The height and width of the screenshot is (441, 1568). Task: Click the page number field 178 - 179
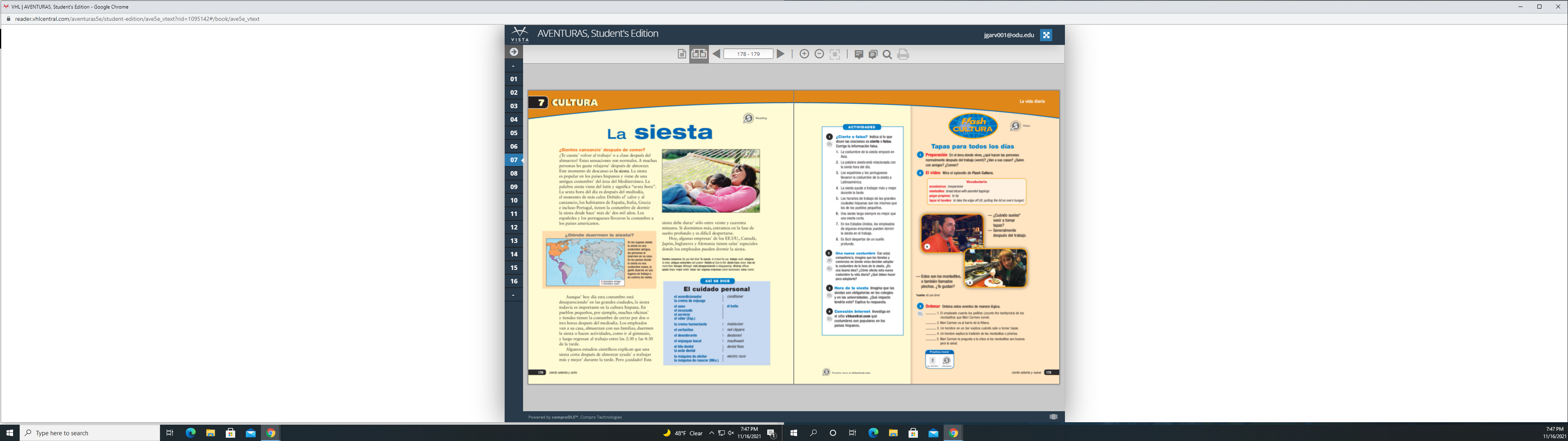[x=748, y=54]
